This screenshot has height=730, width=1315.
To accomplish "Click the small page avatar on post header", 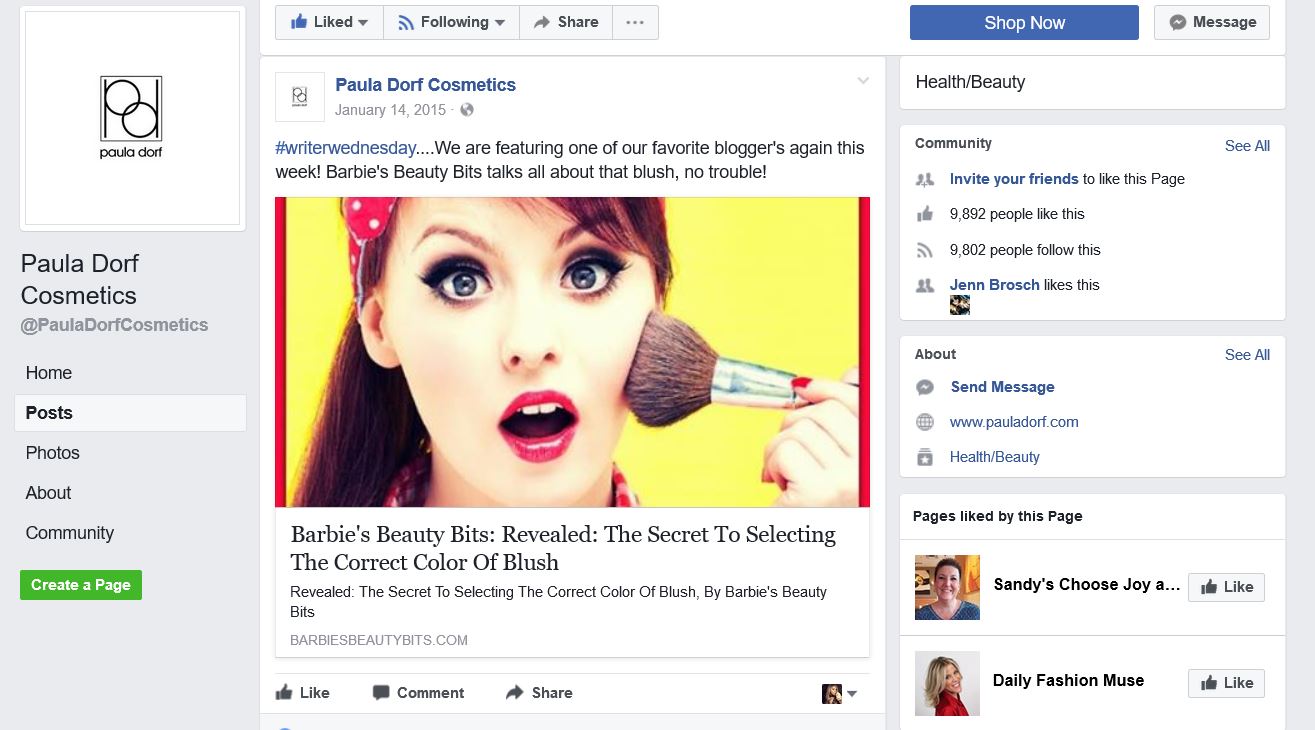I will click(x=299, y=96).
